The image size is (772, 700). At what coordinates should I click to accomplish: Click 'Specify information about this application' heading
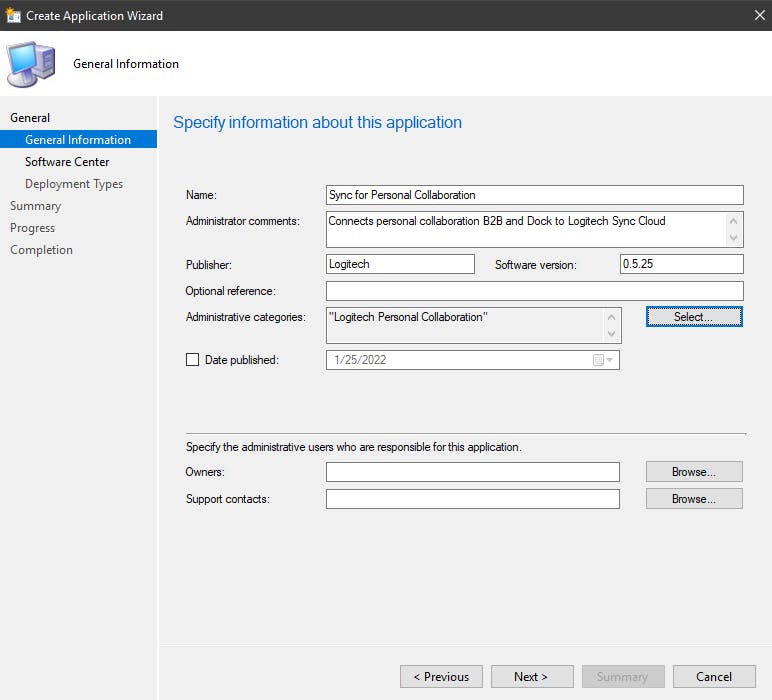tap(318, 123)
